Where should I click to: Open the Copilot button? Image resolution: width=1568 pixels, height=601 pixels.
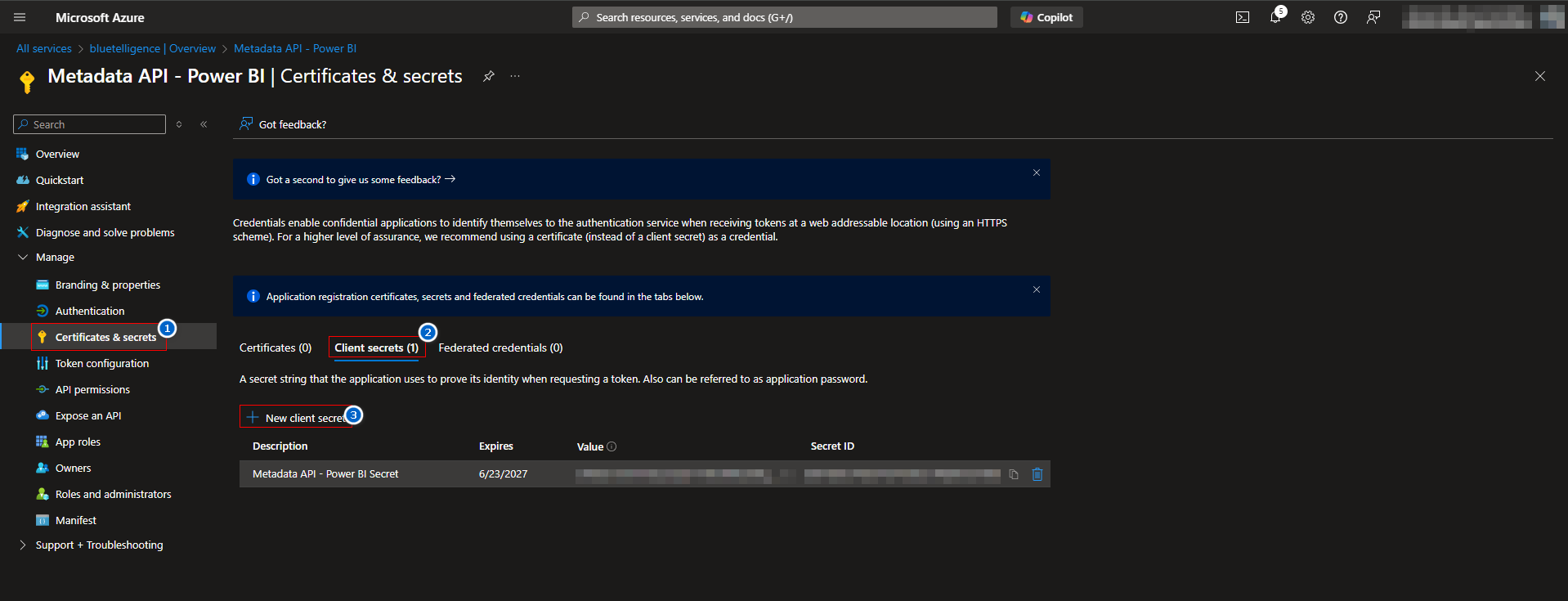click(1046, 17)
